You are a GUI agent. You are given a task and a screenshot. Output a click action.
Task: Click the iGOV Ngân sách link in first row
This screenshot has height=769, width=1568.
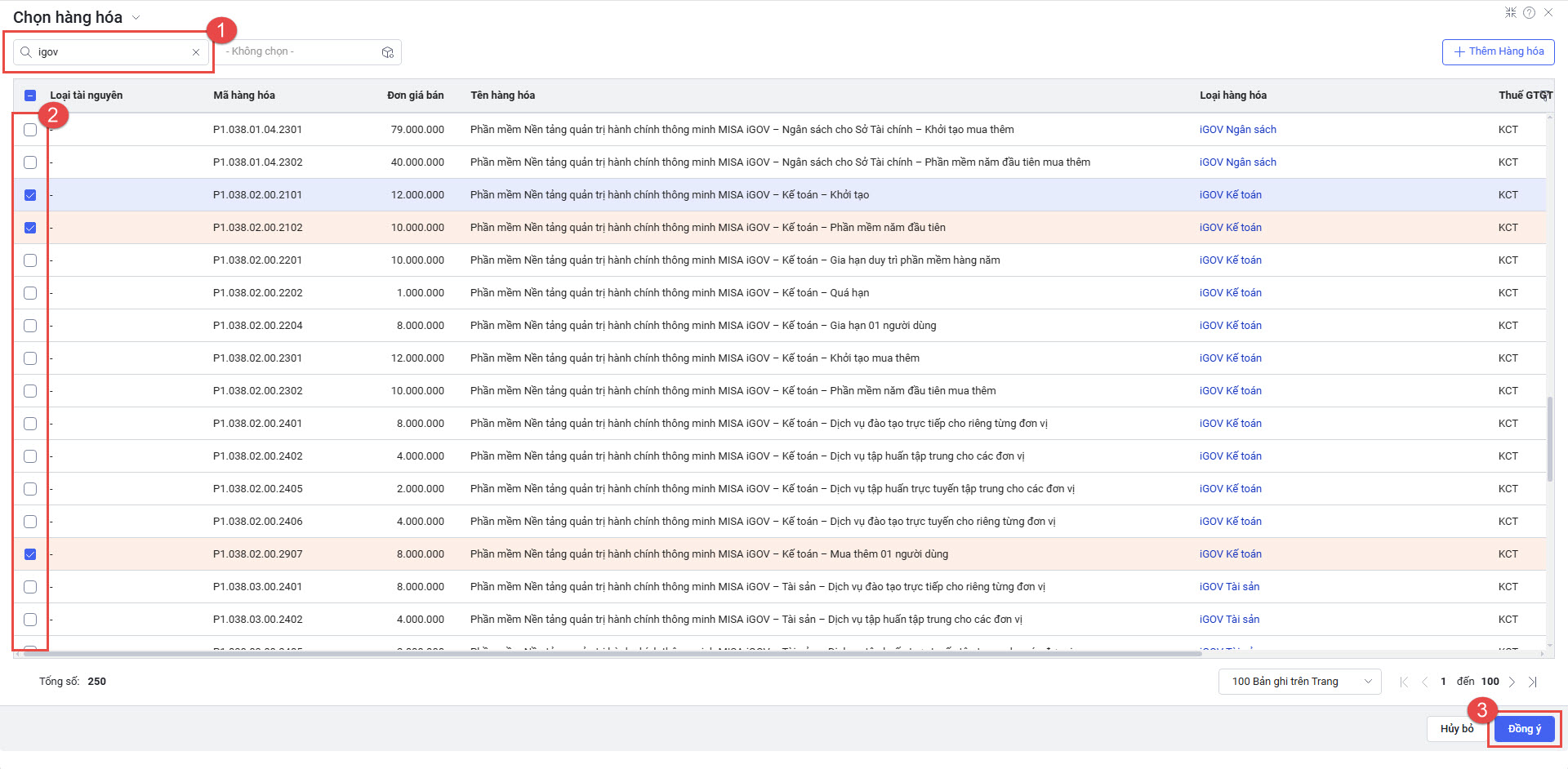tap(1237, 130)
